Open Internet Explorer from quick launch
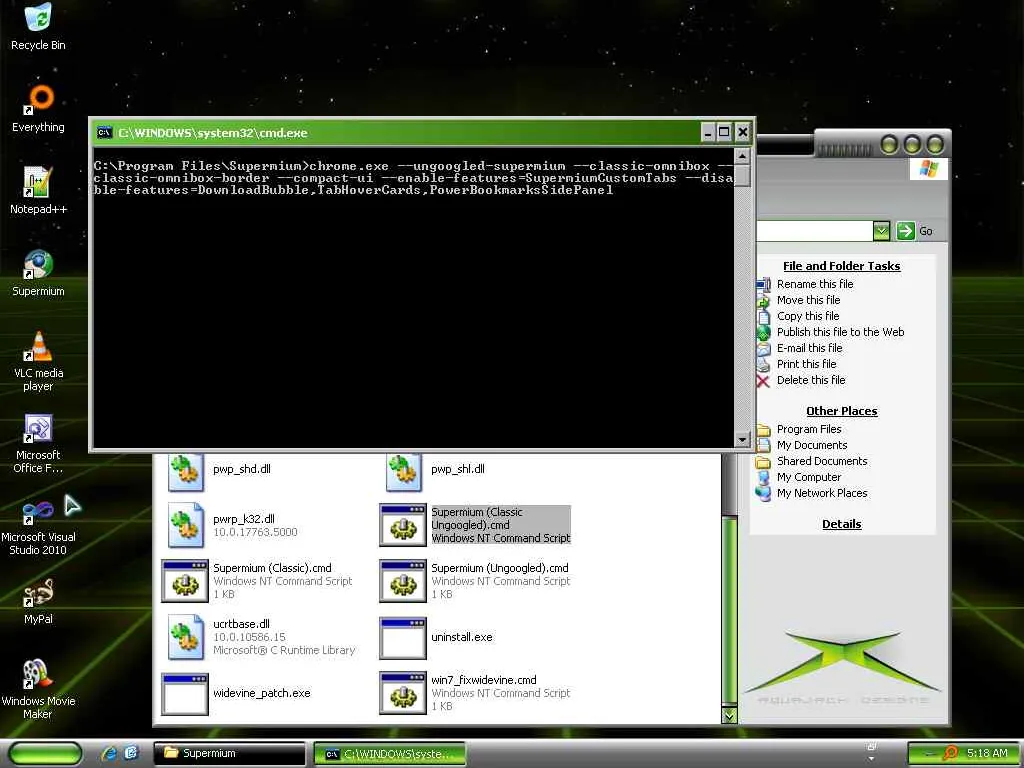This screenshot has height=768, width=1024. [109, 753]
